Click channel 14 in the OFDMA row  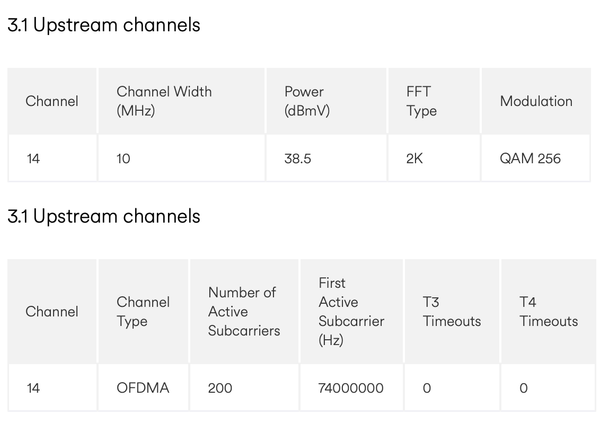[33, 388]
